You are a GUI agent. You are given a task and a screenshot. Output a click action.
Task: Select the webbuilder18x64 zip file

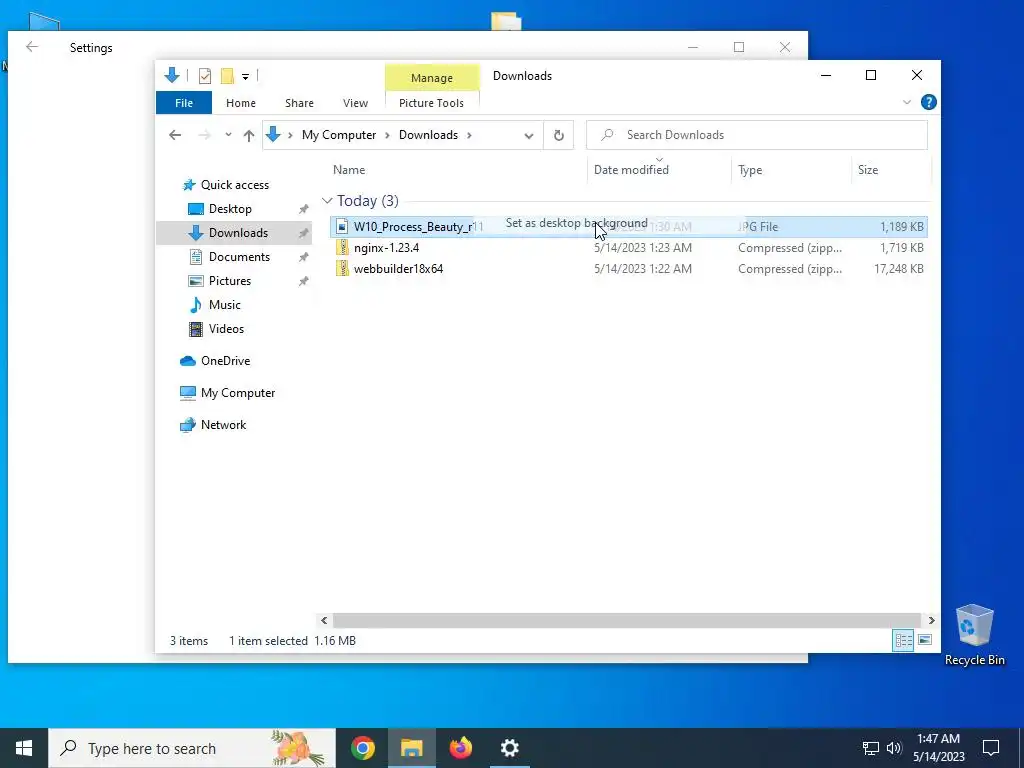click(628, 268)
